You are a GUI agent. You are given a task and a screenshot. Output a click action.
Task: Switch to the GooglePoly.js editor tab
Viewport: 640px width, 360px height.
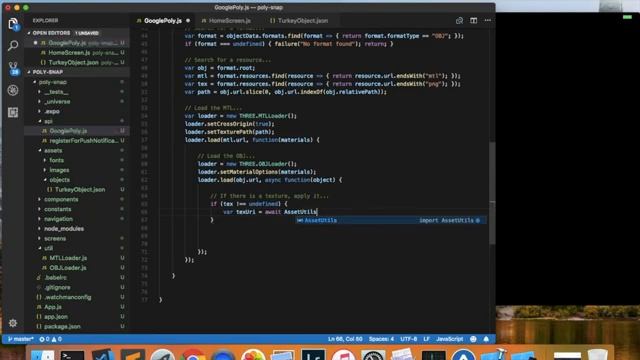coord(163,20)
